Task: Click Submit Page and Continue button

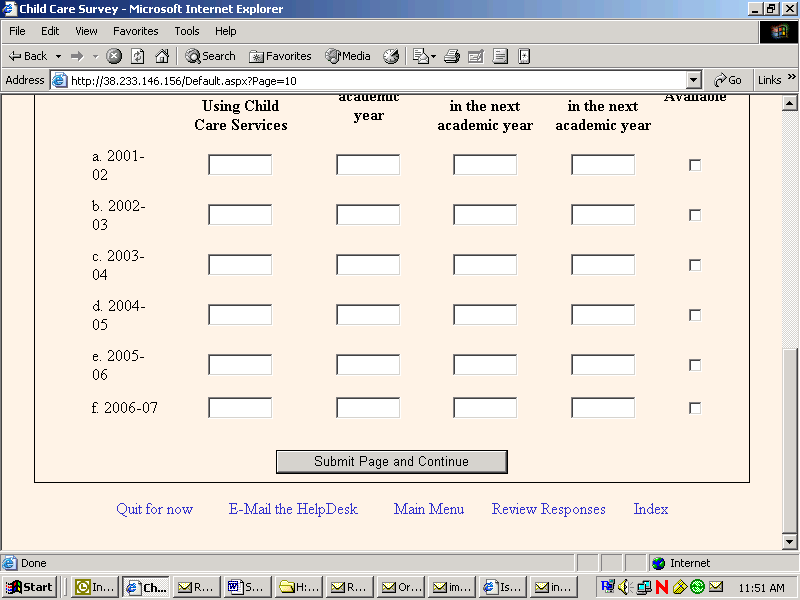Action: 391,462
